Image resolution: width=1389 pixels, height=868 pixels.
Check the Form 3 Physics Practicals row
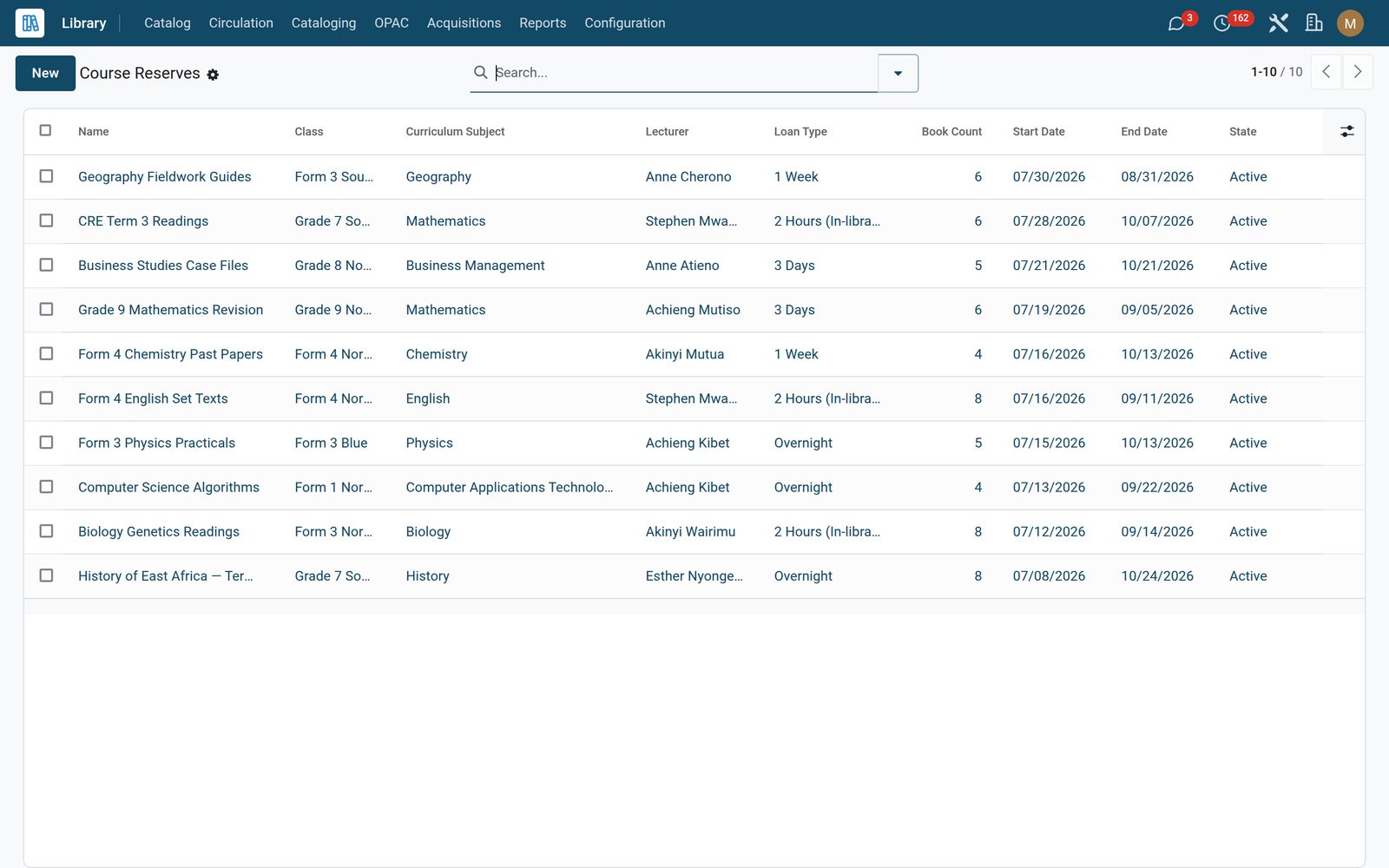pos(46,443)
